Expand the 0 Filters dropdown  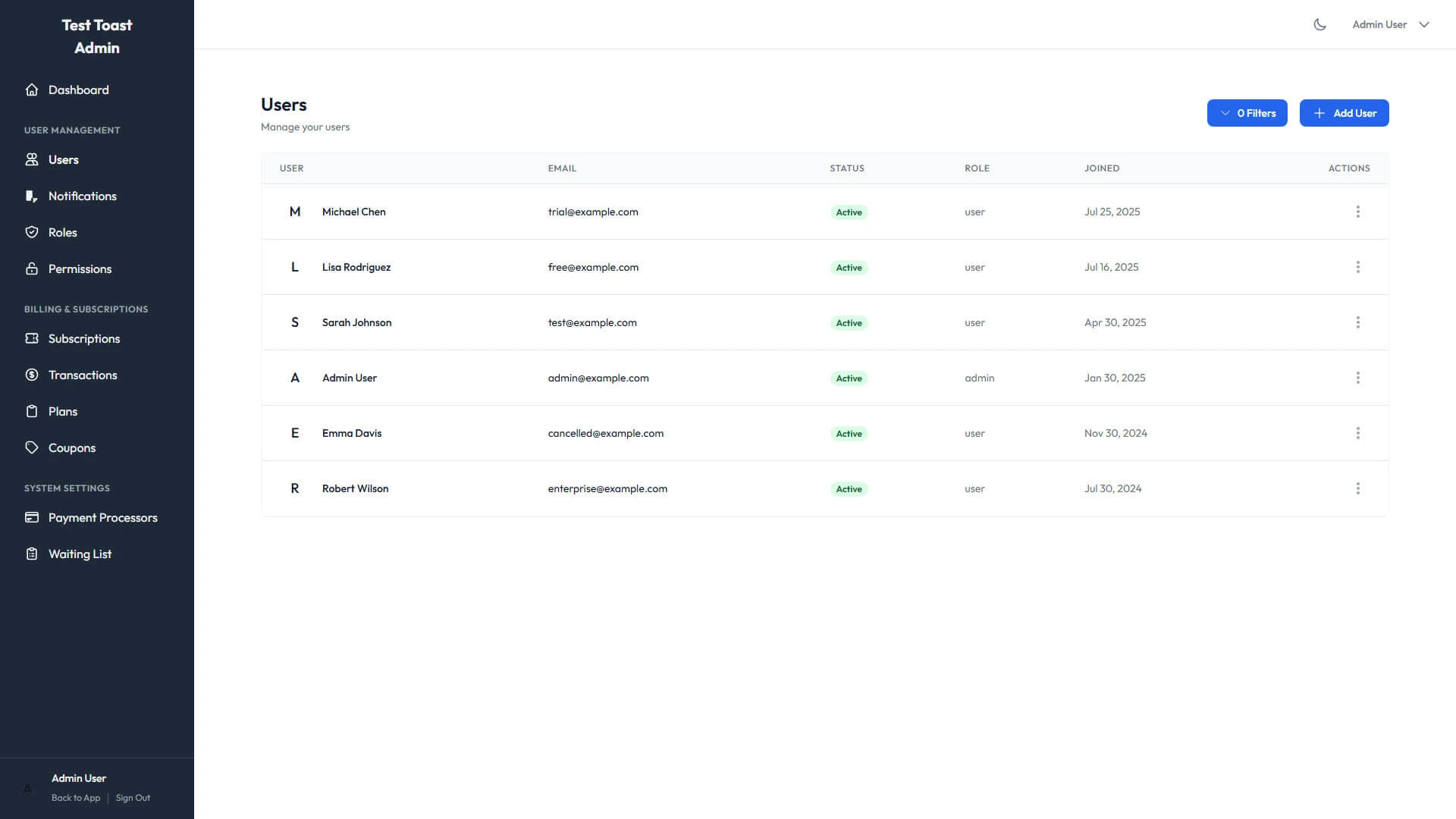pos(1247,112)
